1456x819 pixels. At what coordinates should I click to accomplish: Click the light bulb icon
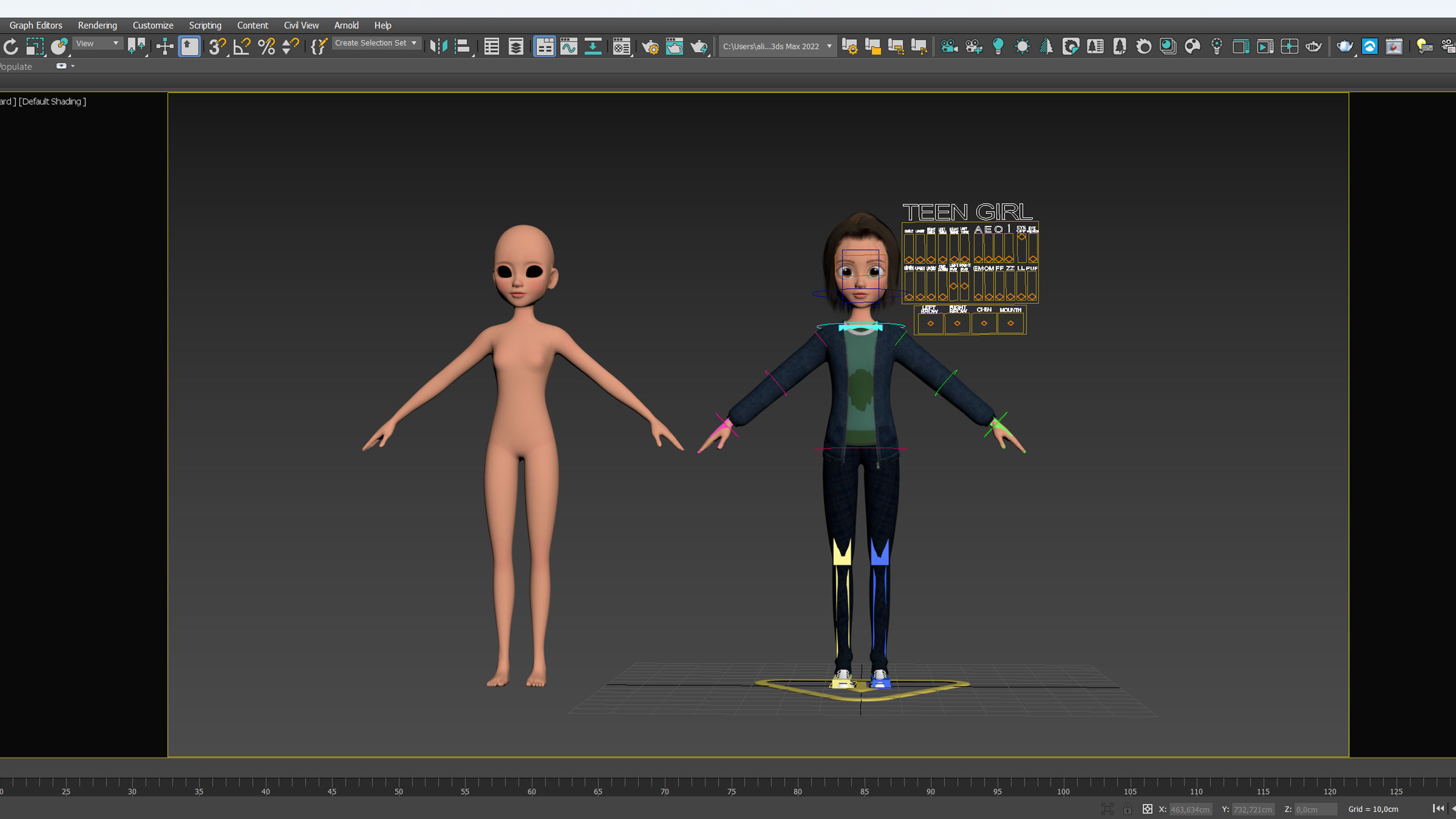998,47
